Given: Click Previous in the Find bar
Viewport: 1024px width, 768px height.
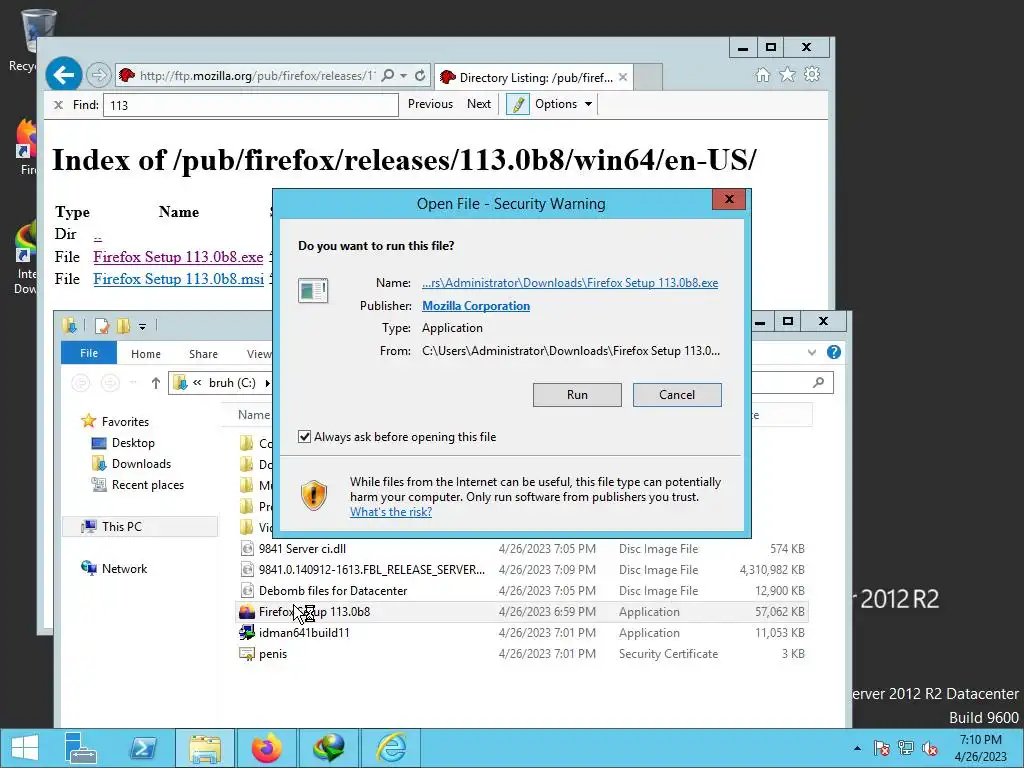Looking at the screenshot, I should click(430, 104).
